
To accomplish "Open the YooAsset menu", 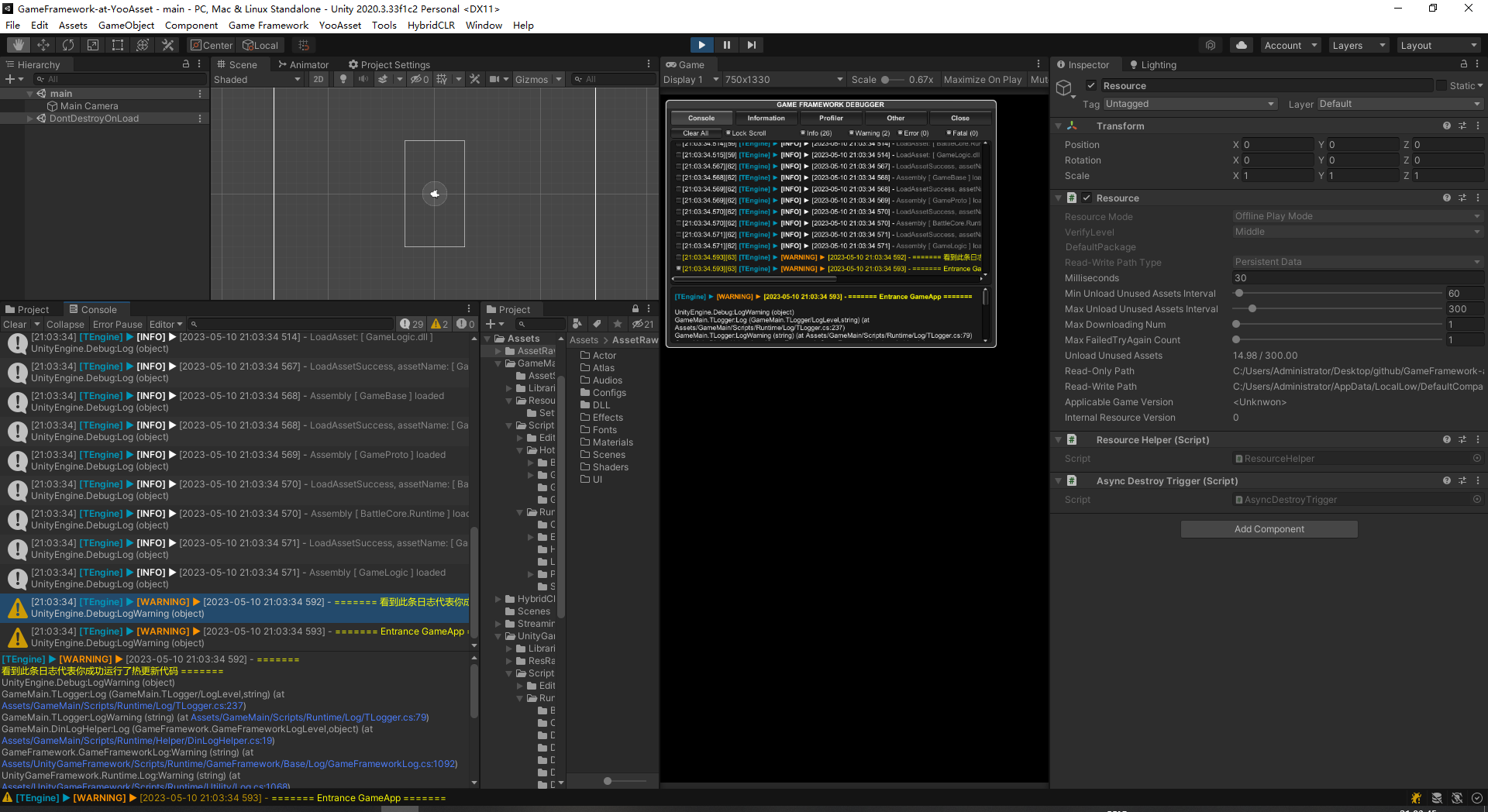I will [x=340, y=25].
